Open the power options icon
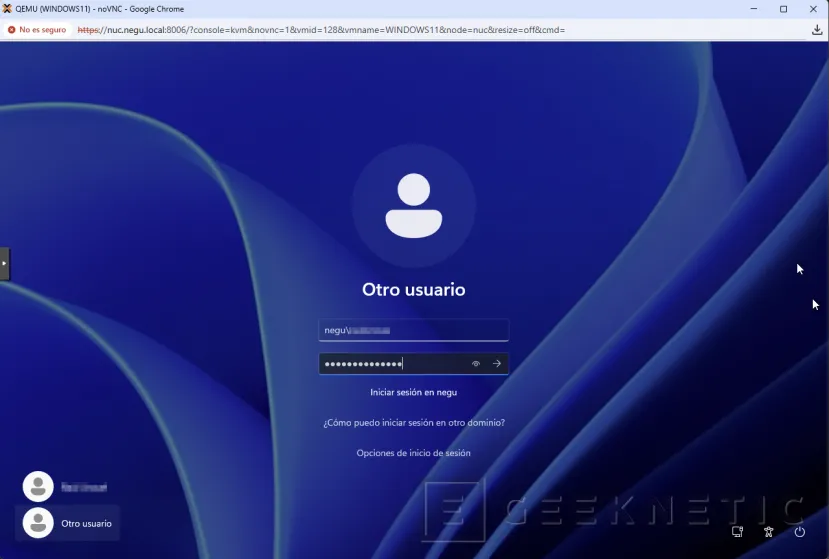 [x=799, y=532]
